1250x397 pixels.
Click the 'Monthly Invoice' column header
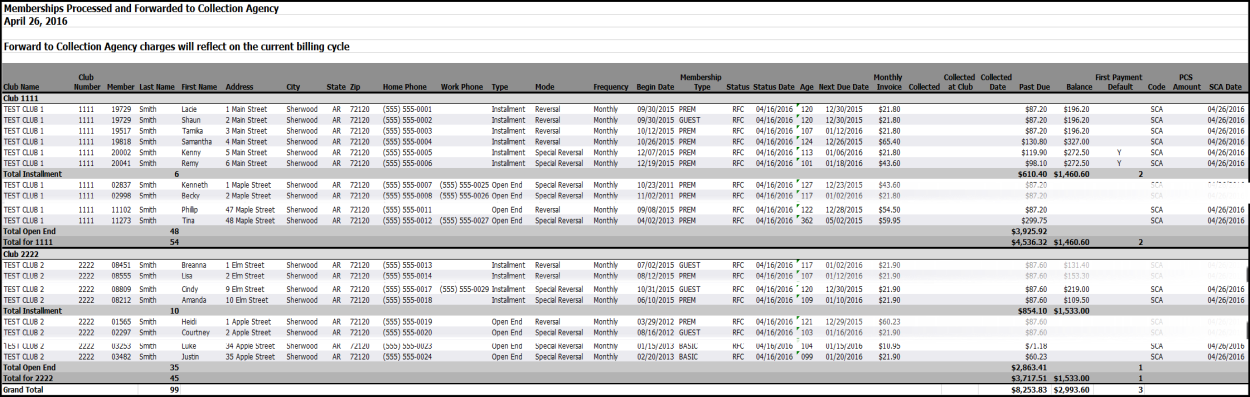click(x=888, y=82)
